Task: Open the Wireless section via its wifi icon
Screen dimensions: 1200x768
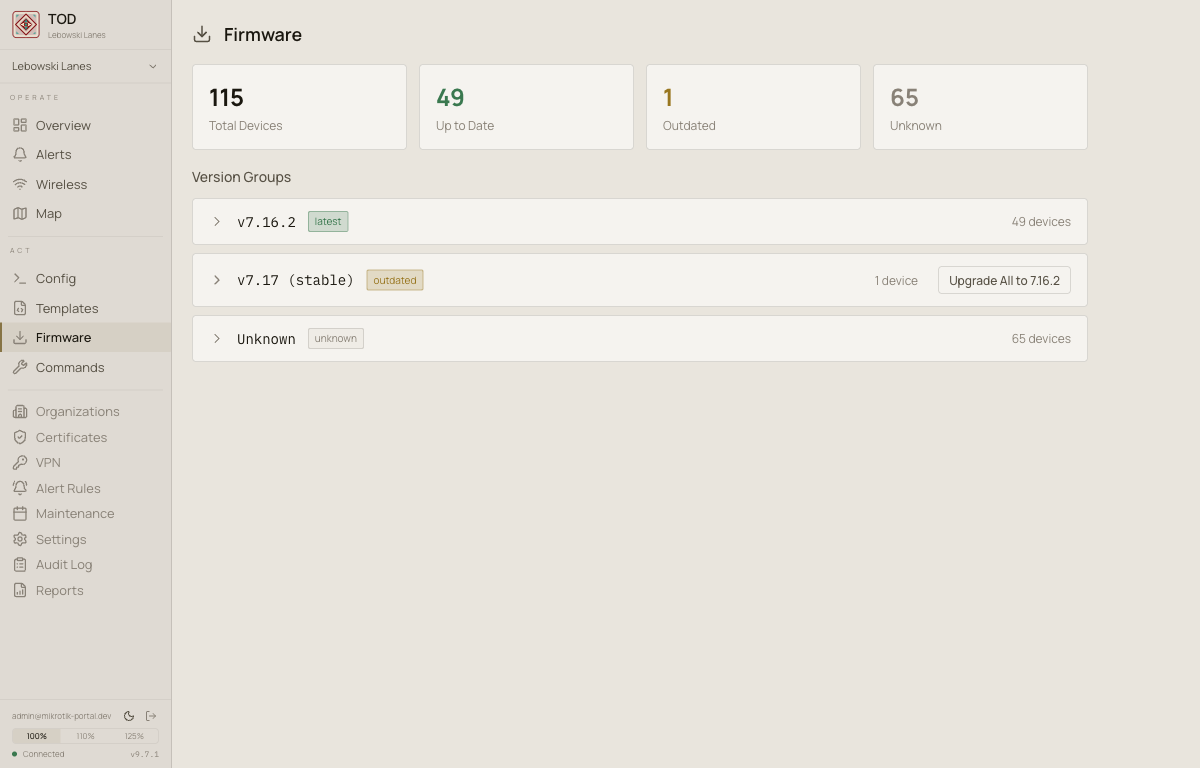Action: click(20, 184)
